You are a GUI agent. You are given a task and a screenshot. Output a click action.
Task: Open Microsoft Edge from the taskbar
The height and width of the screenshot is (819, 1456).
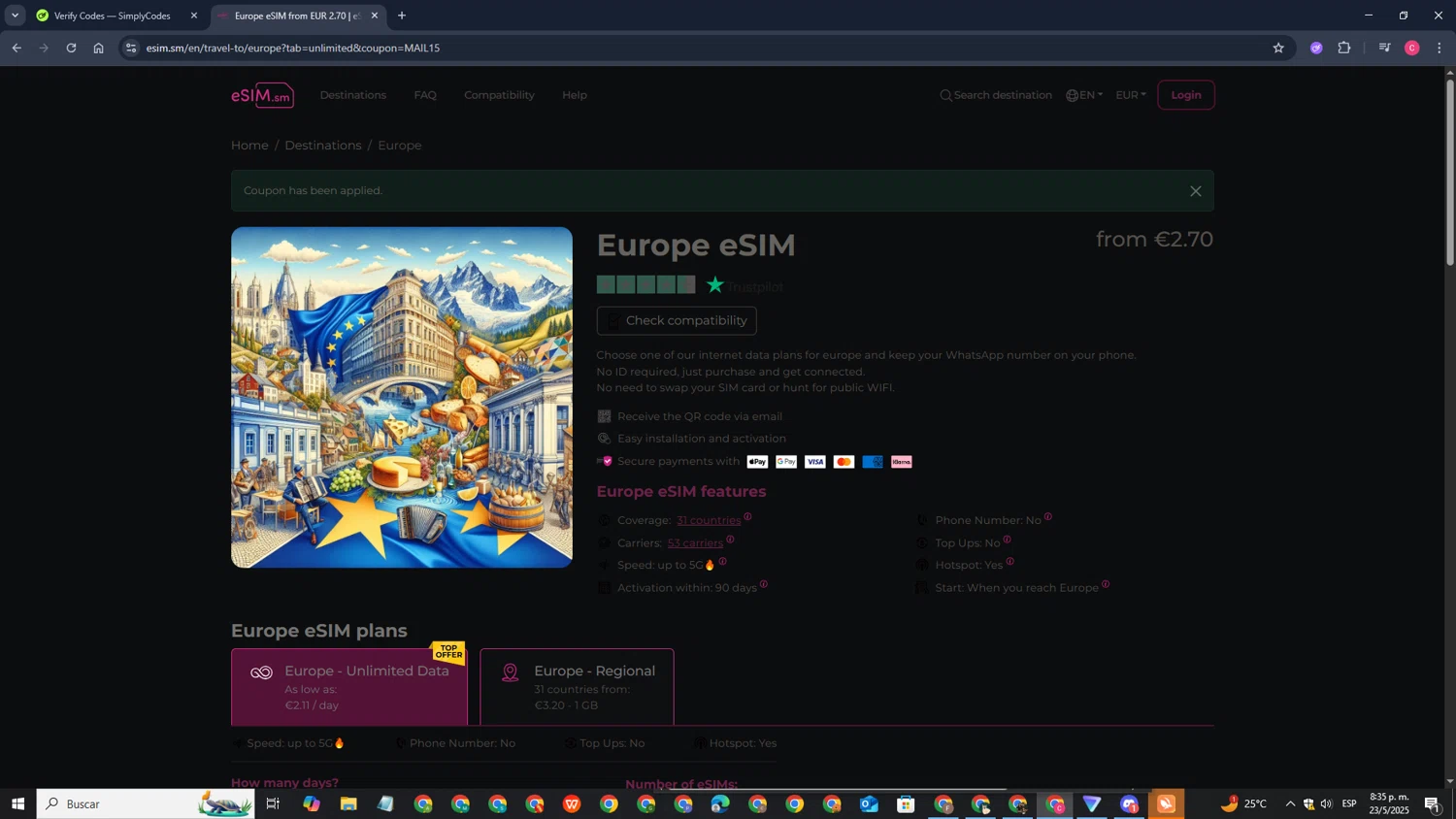[x=720, y=803]
